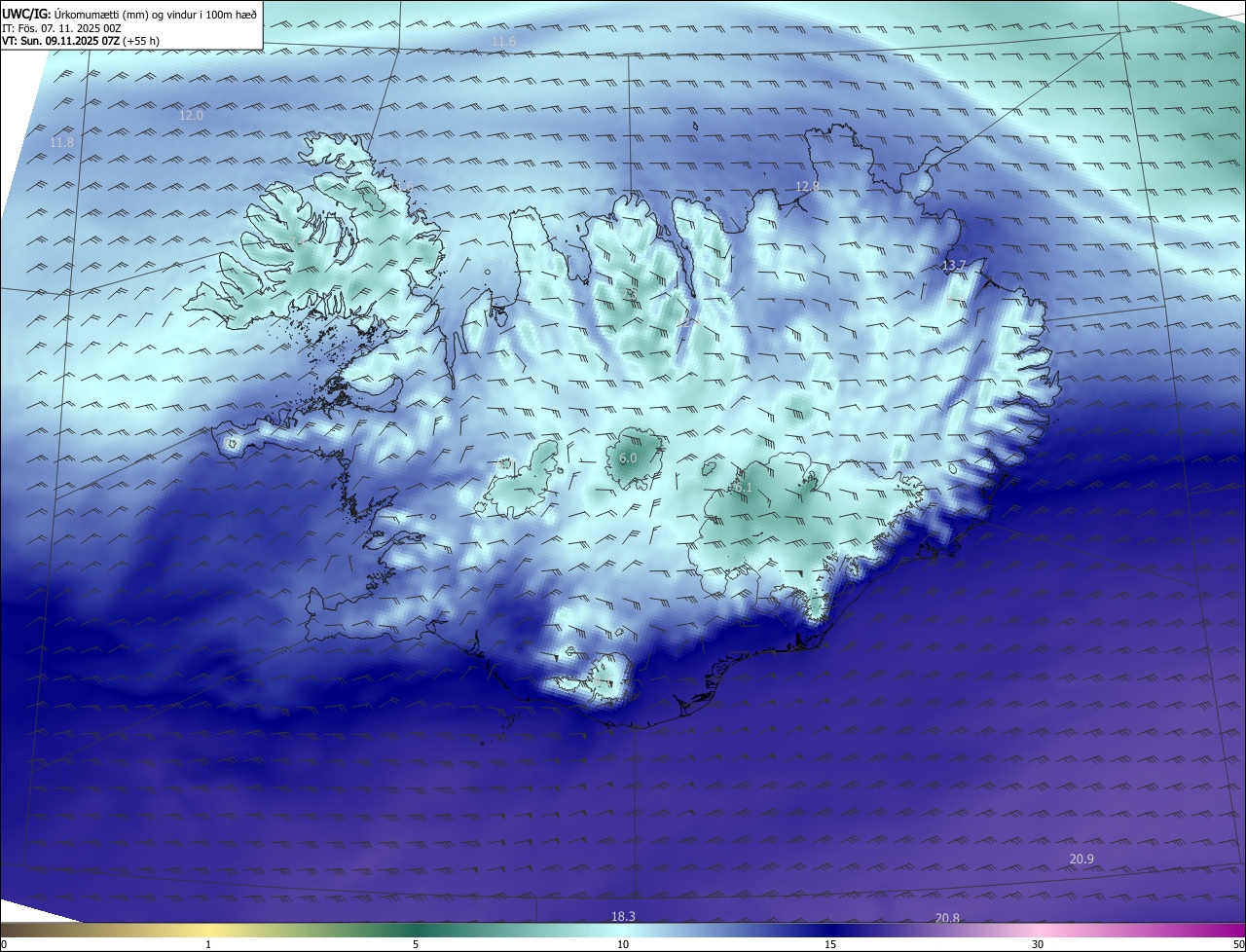Click the 15 tick on the color scale

(830, 944)
